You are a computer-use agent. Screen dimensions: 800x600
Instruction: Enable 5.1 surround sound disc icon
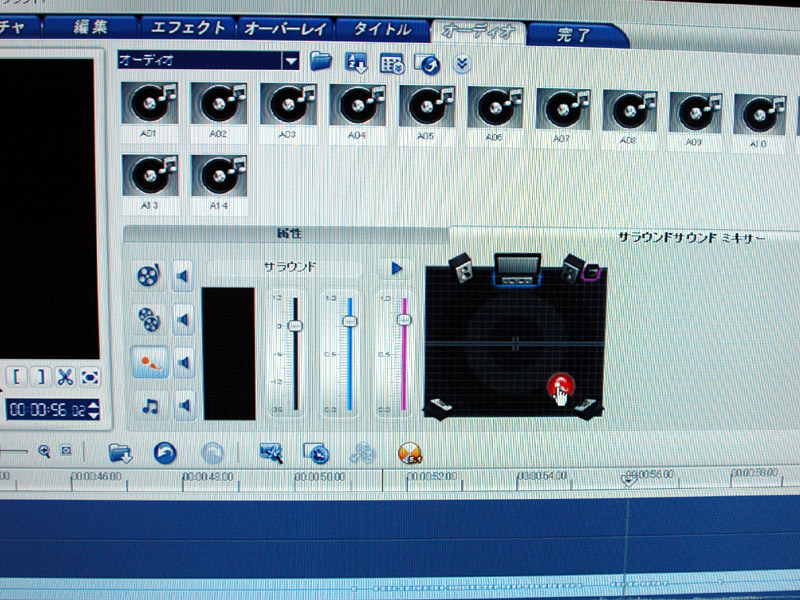[410, 453]
